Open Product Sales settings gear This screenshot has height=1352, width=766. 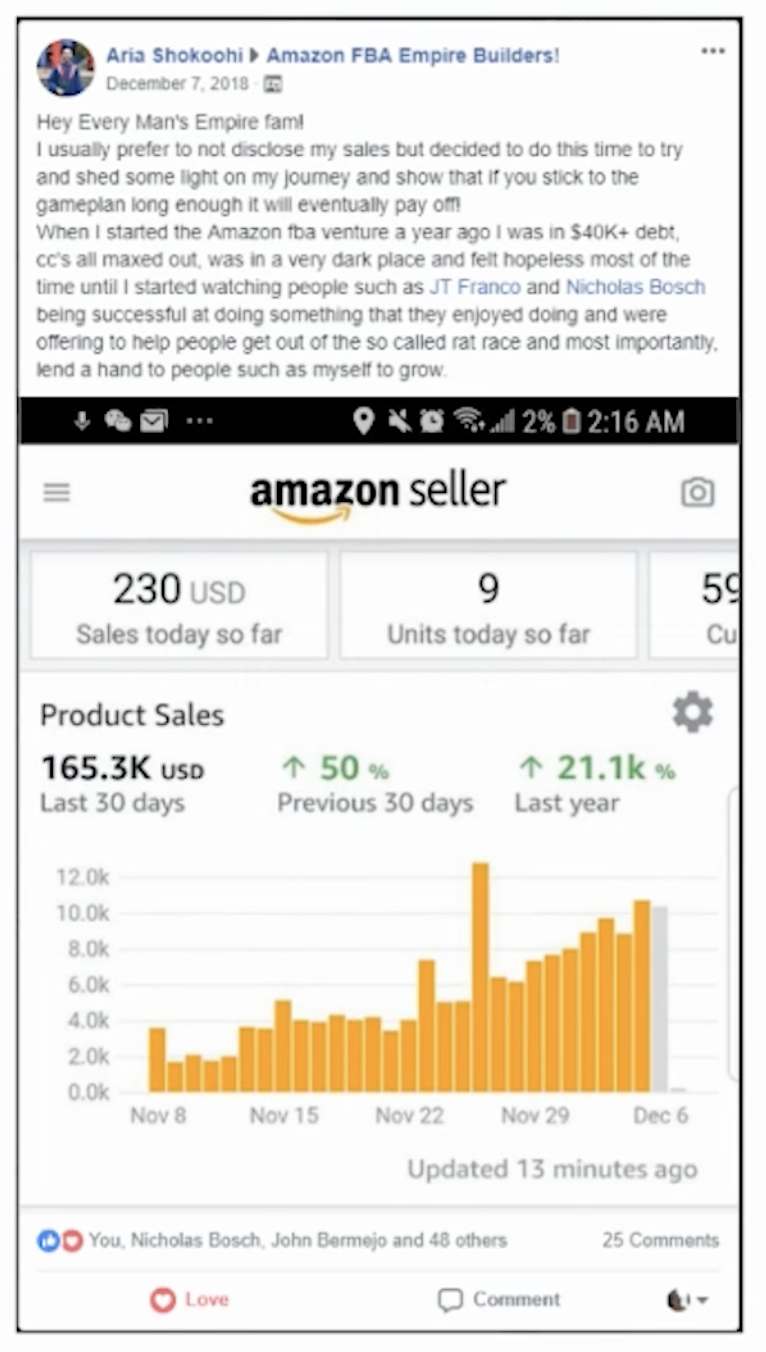692,713
